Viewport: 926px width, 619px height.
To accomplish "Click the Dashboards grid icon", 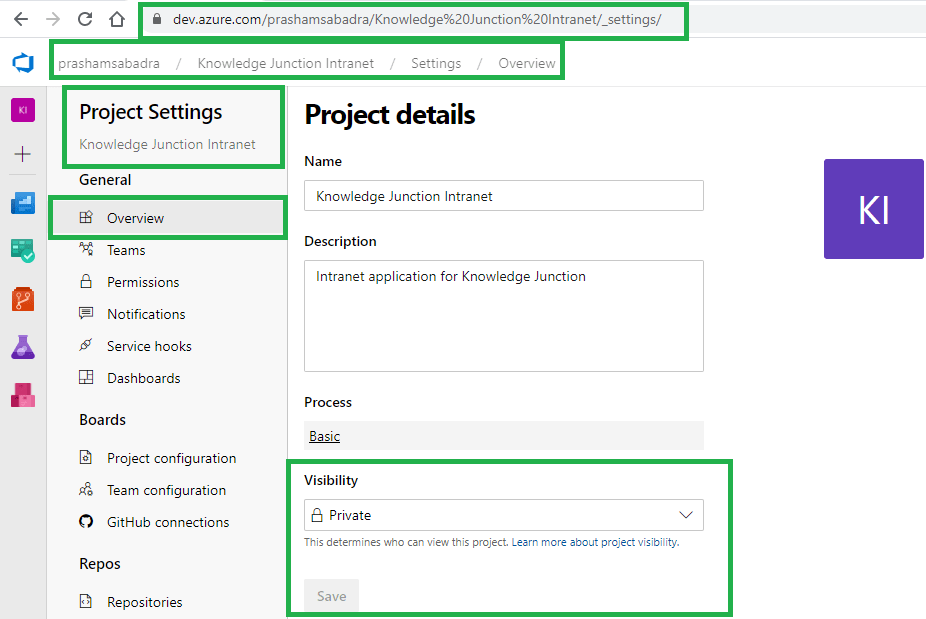I will click(x=86, y=377).
